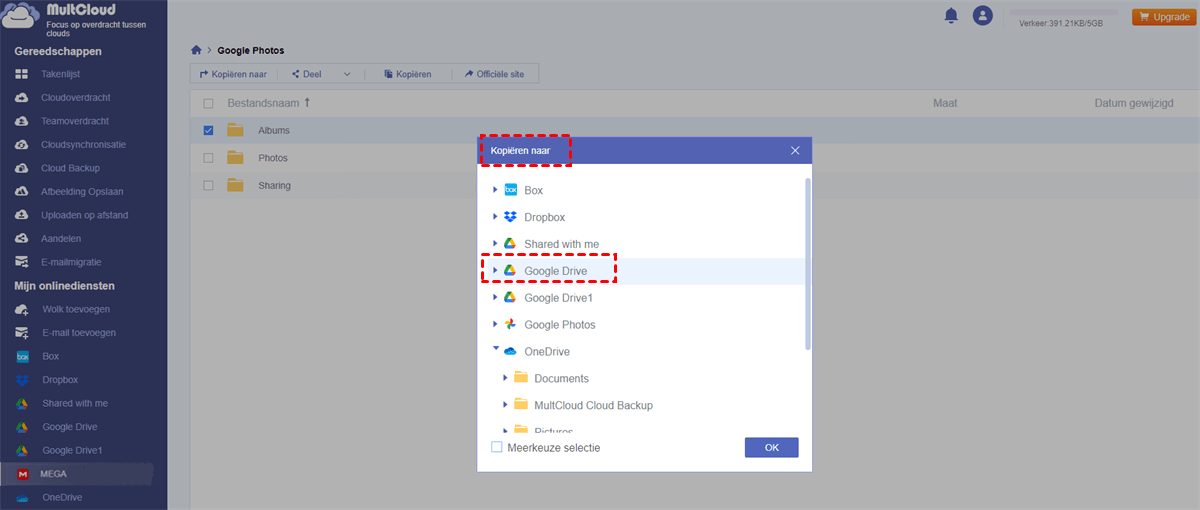Viewport: 1200px width, 510px height.
Task: Click the Deel toolbar button
Action: click(306, 74)
